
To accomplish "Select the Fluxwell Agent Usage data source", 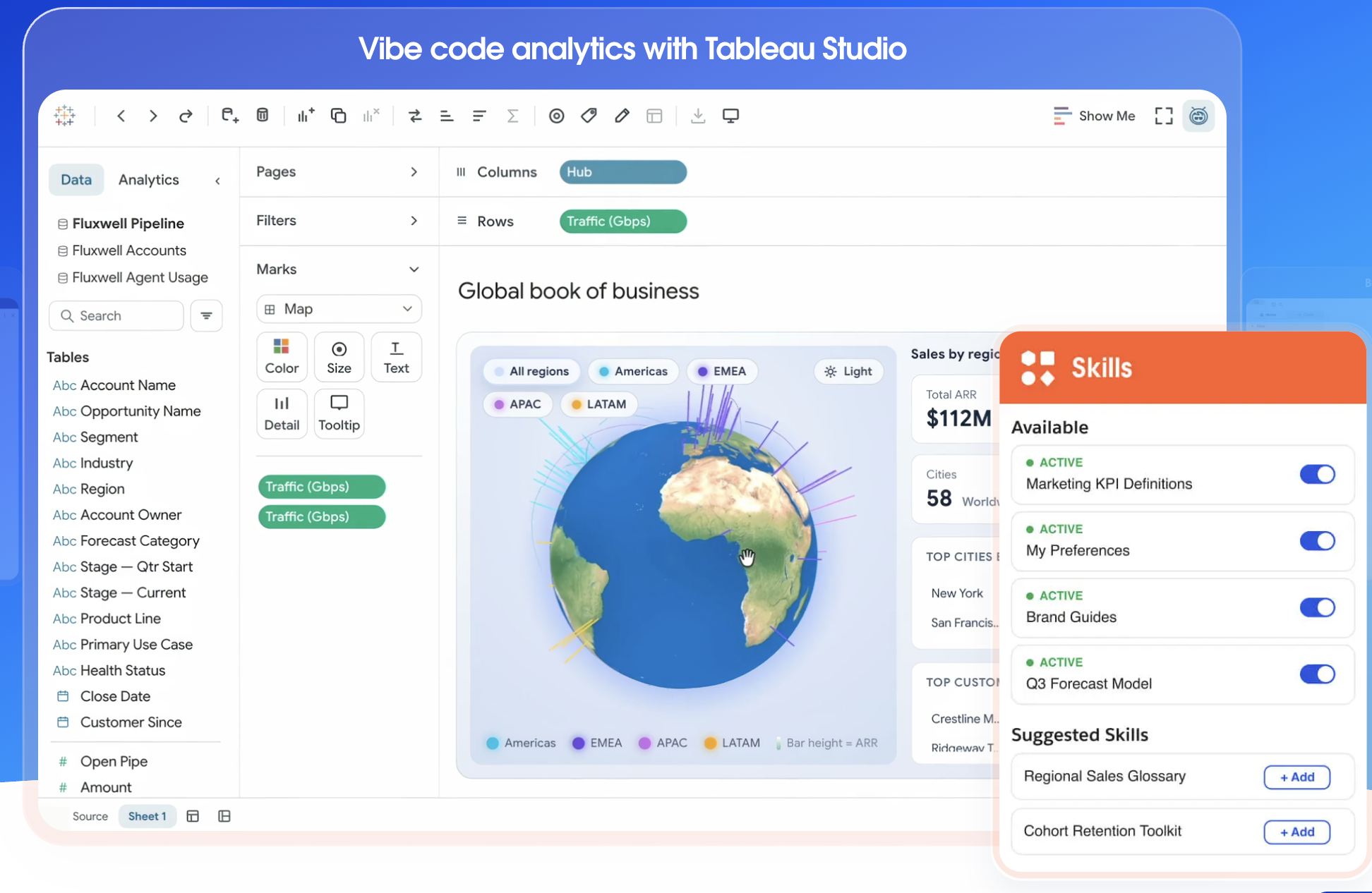I will click(x=133, y=278).
